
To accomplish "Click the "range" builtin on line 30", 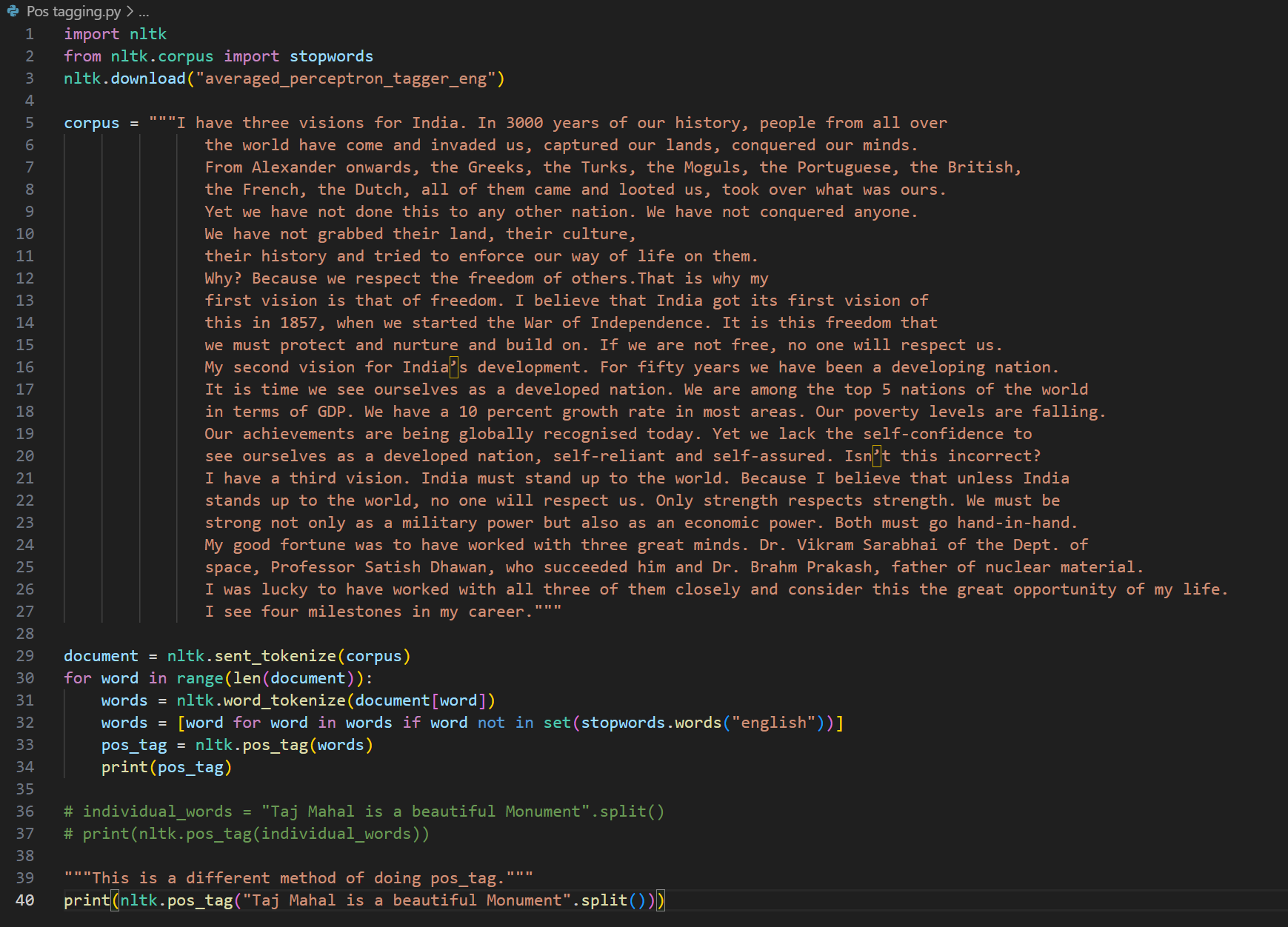I will (199, 678).
